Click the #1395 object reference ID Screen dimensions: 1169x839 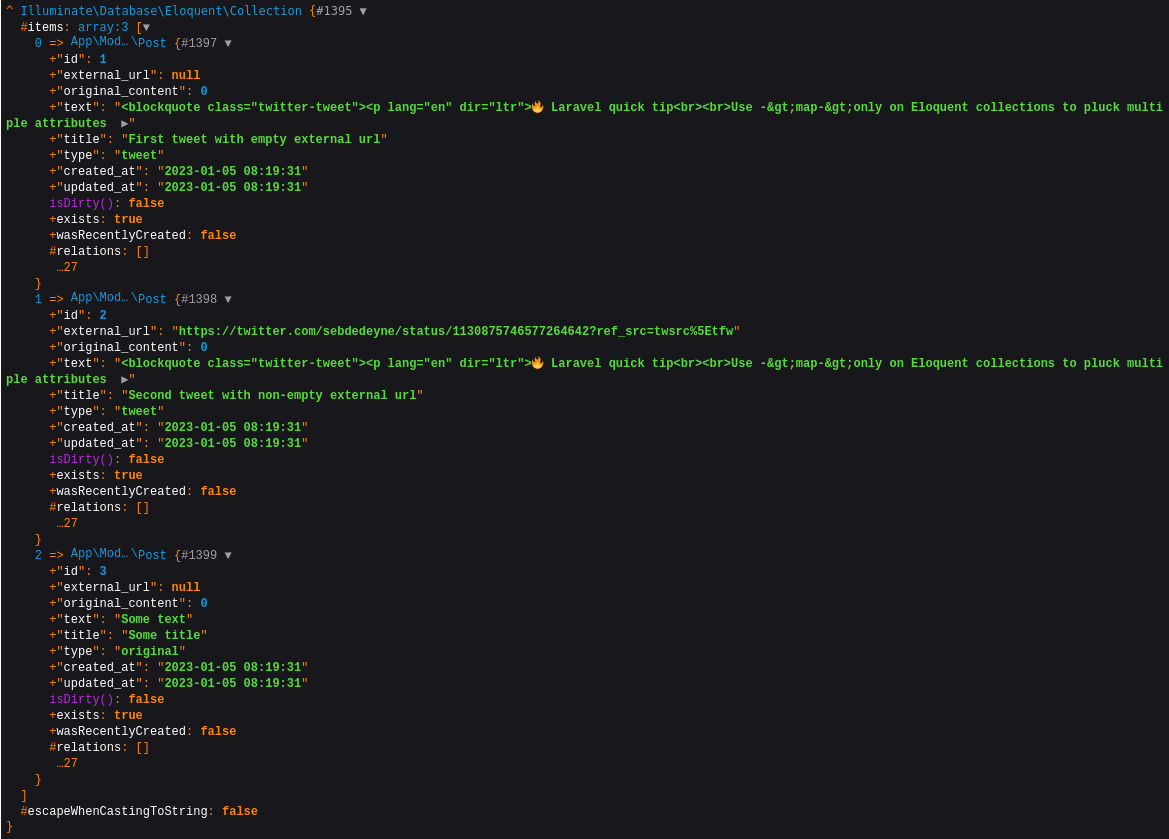click(334, 12)
